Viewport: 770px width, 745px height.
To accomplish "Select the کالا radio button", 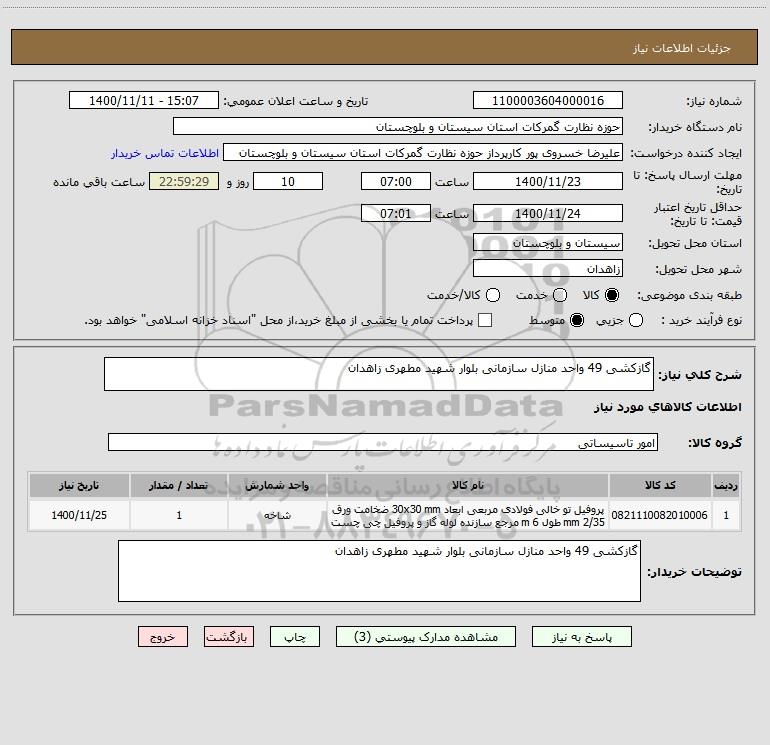I will tap(612, 295).
